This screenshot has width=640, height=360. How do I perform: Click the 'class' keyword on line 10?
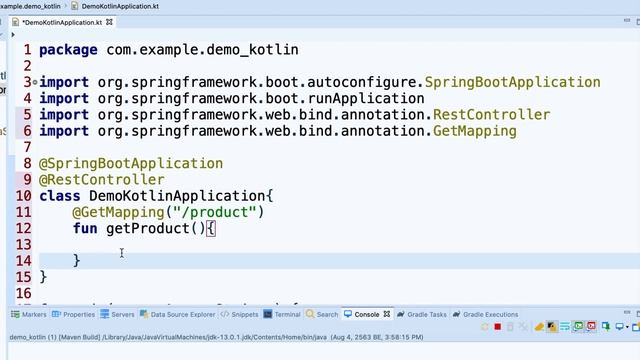click(60, 196)
